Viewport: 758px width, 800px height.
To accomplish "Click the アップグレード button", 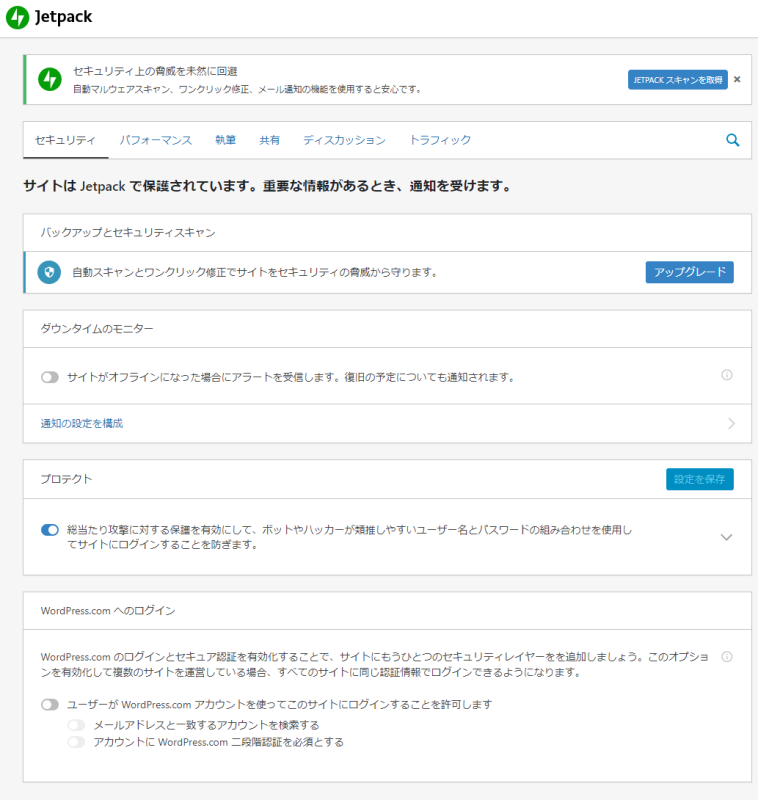I will coord(689,272).
